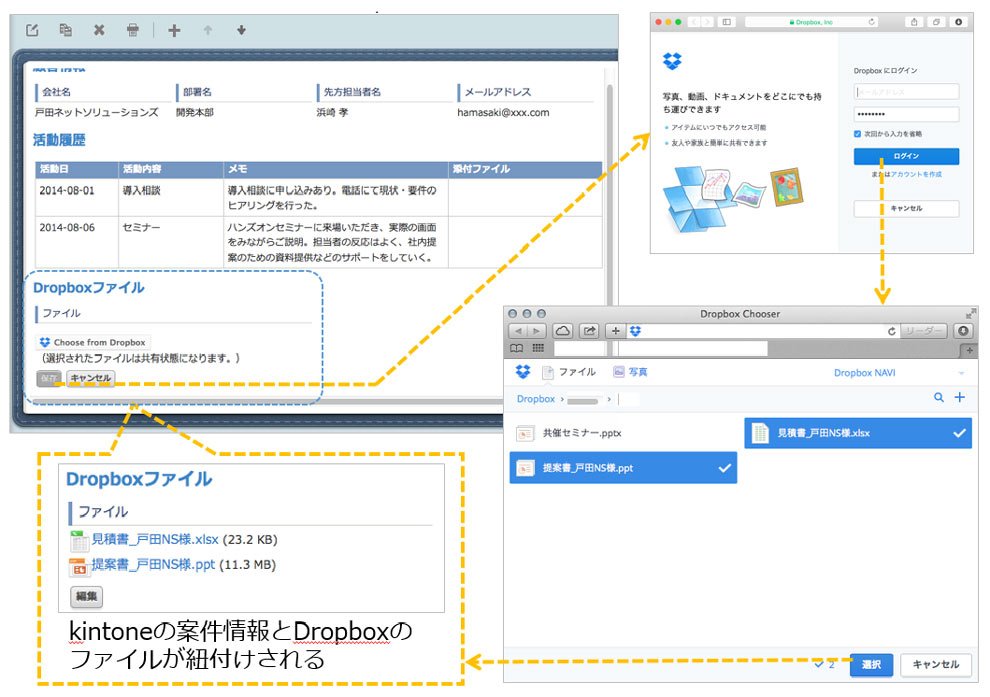Click the print icon in kintone toolbar
Screen dimensions: 990x697
click(133, 30)
